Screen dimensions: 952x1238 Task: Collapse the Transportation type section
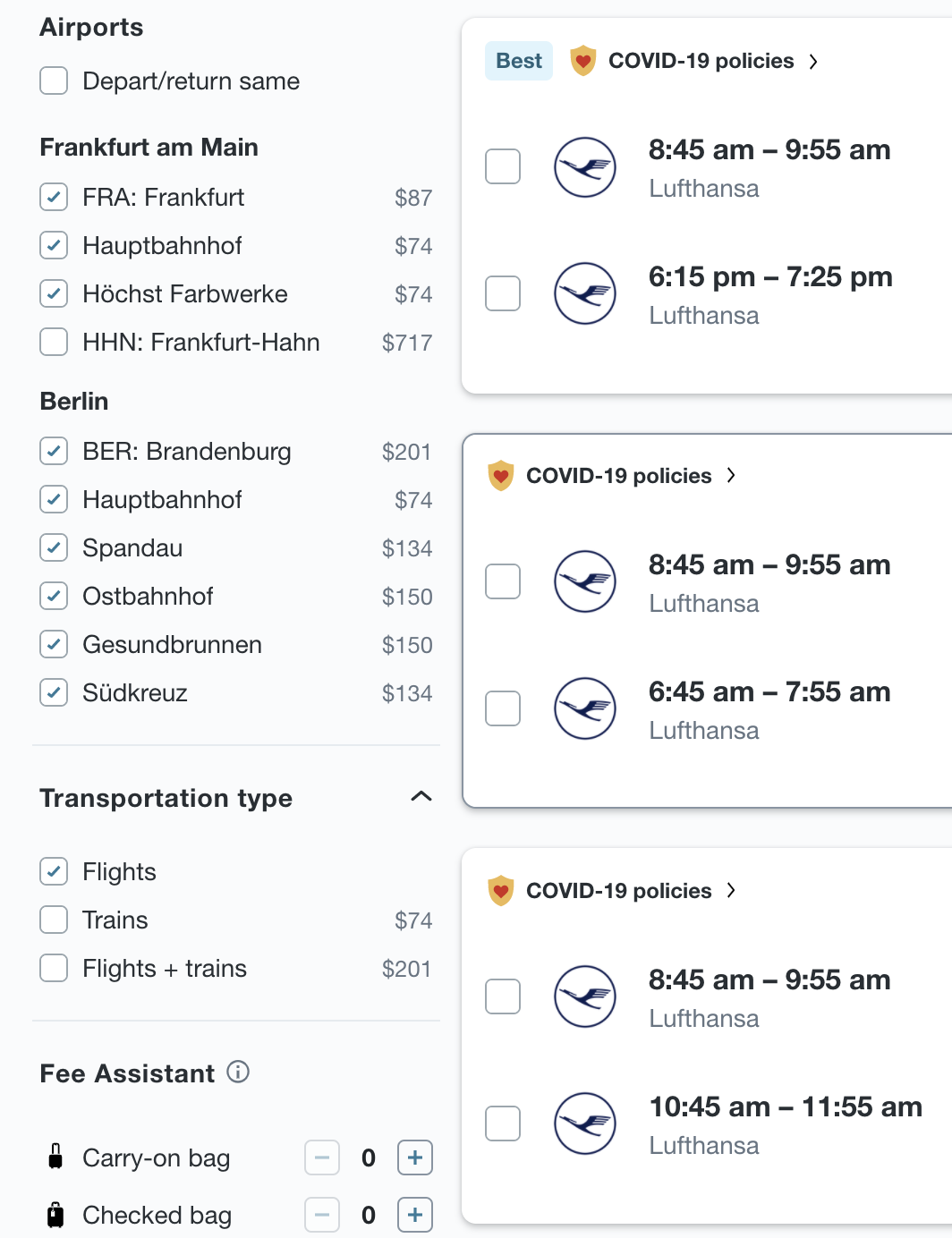click(421, 796)
